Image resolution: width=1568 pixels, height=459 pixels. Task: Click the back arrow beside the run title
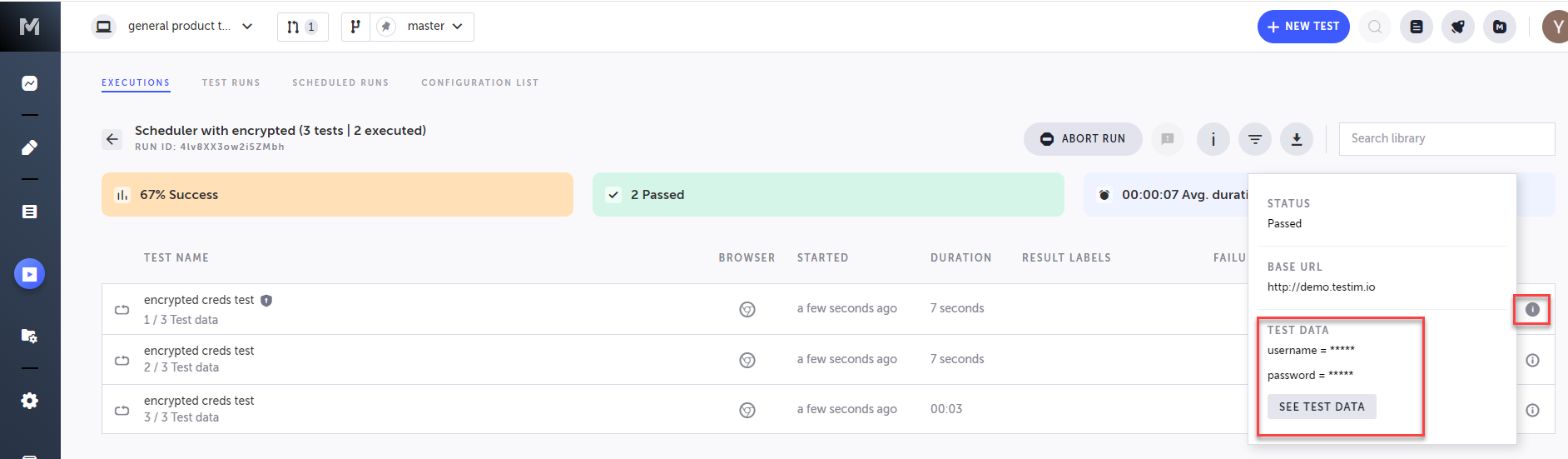tap(112, 139)
